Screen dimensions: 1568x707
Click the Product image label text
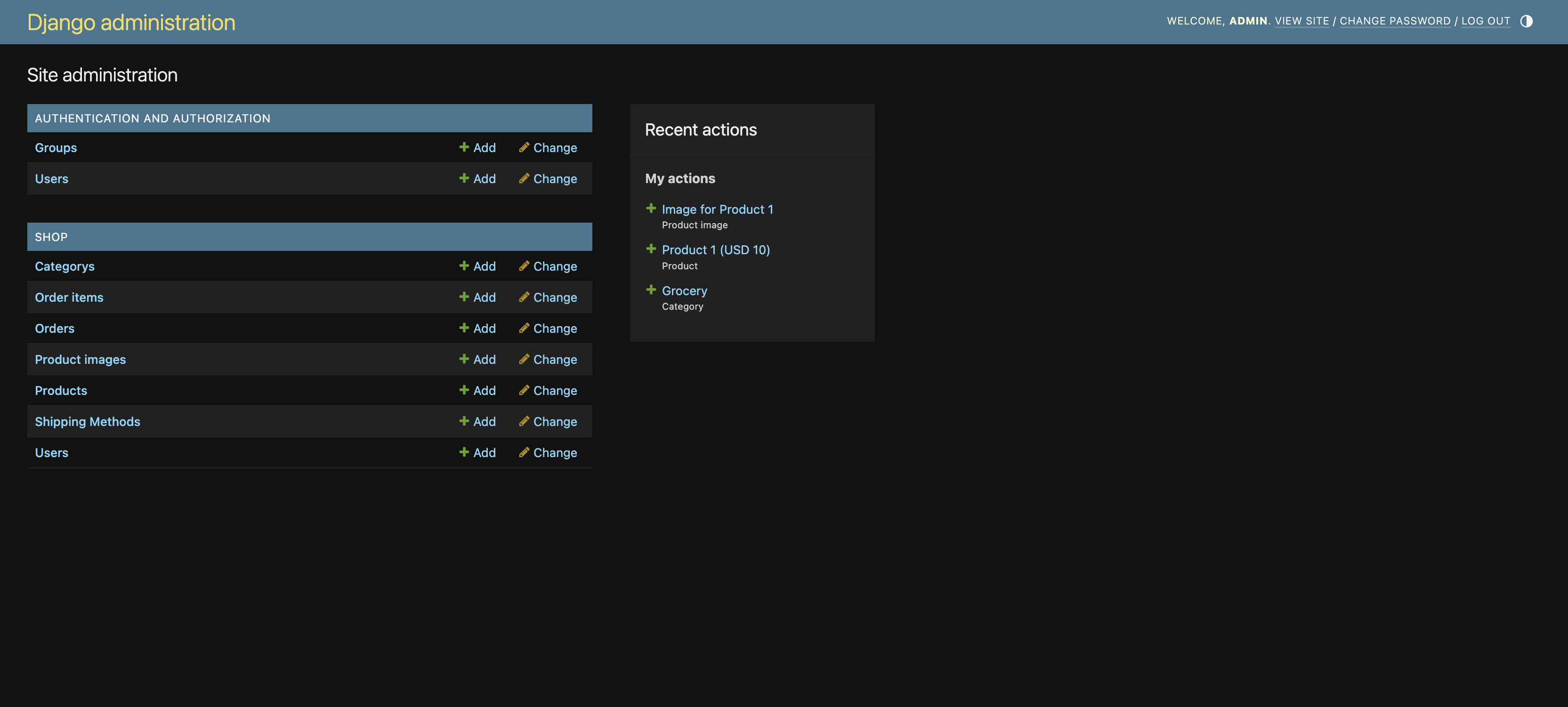[x=695, y=225]
